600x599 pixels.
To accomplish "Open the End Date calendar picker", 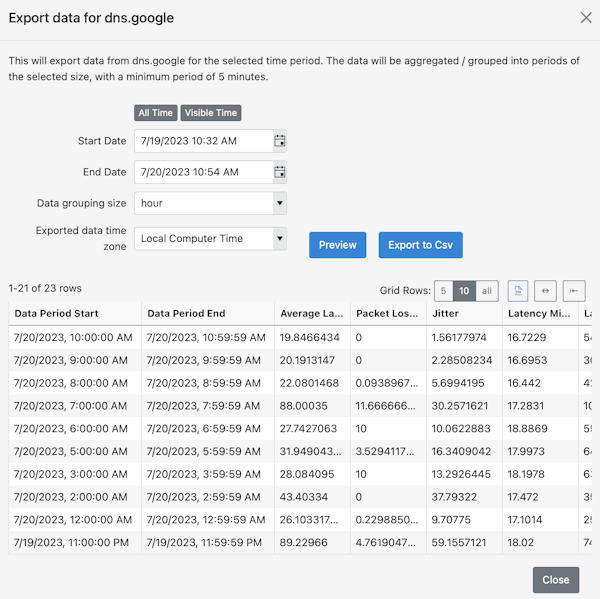I will [x=280, y=172].
